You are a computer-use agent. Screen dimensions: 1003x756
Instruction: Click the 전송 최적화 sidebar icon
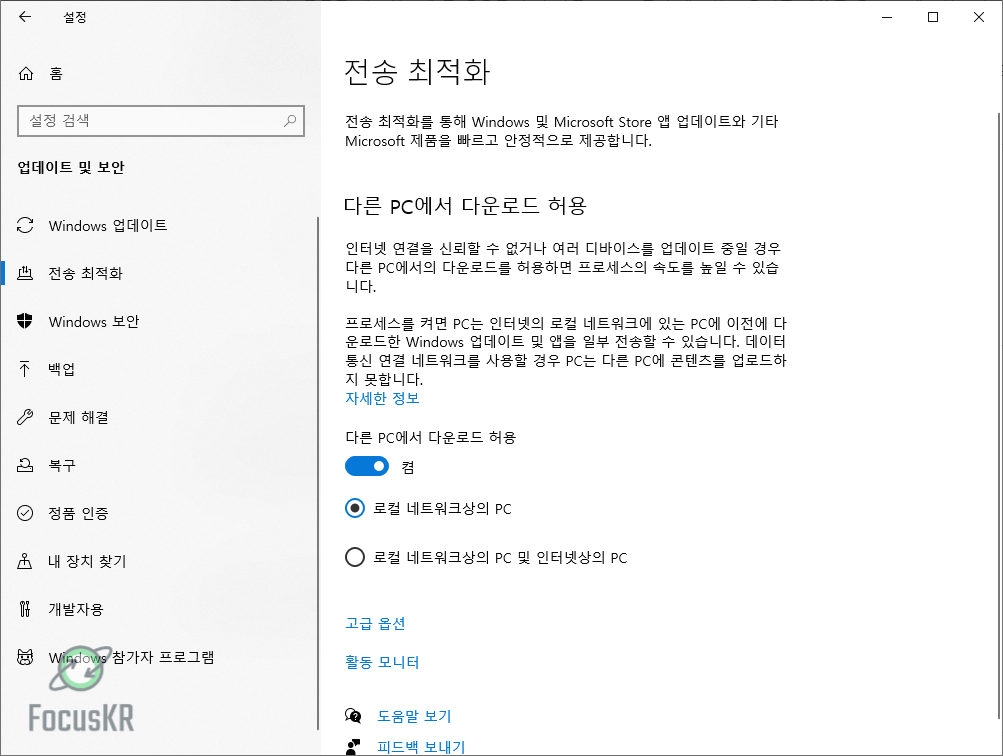tap(25, 273)
